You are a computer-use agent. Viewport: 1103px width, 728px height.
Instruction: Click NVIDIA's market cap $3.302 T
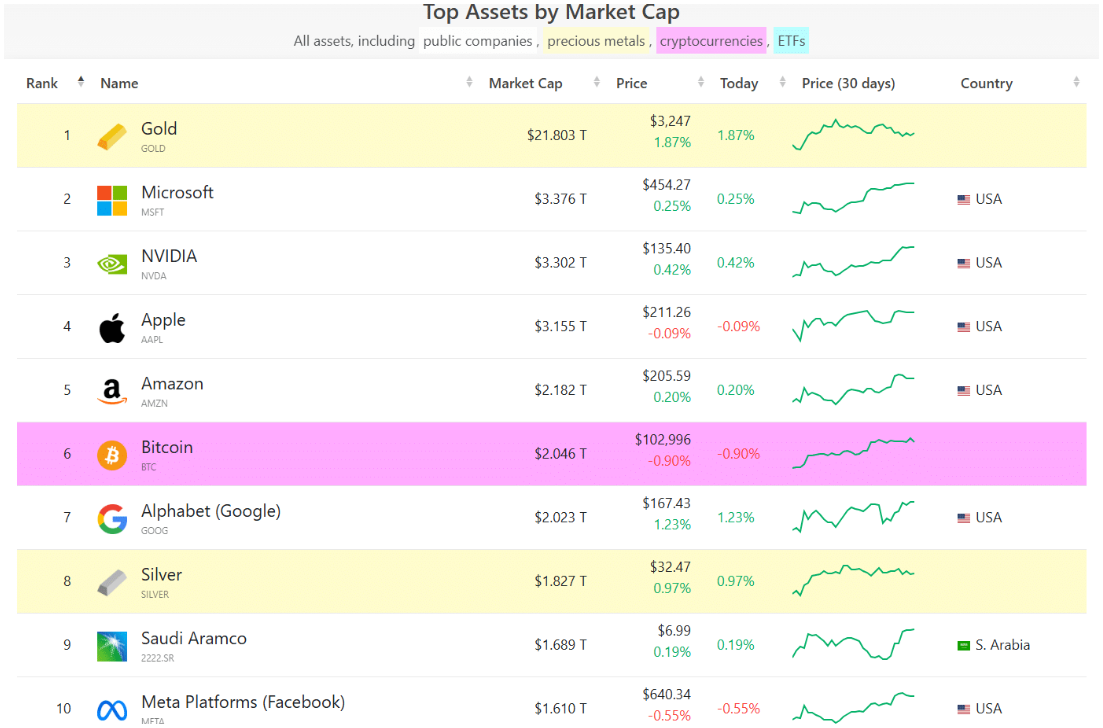click(560, 263)
